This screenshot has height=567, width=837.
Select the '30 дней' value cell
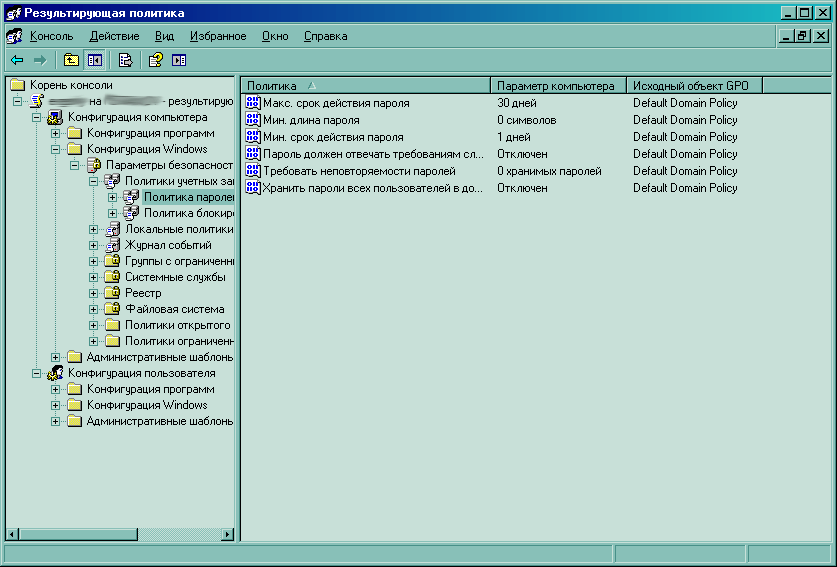[x=517, y=103]
